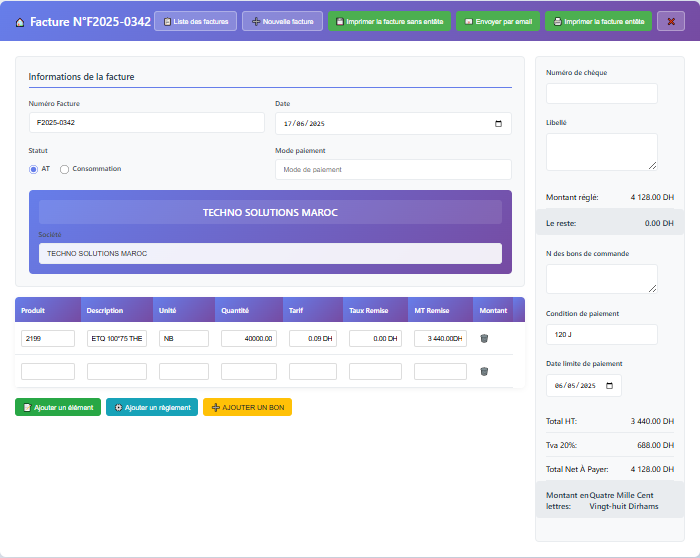Click Total HT value 3 440.00 DH
The height and width of the screenshot is (558, 700).
(652, 421)
